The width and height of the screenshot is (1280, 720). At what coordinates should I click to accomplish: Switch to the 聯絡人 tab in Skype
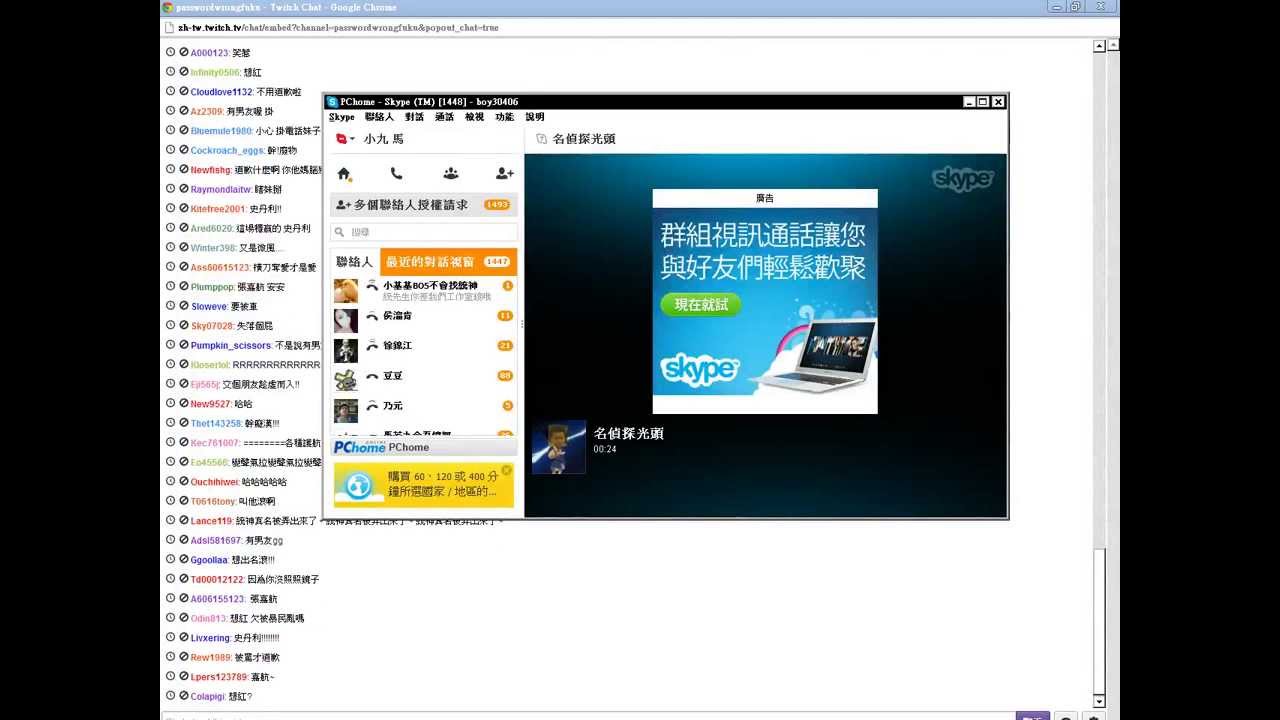(x=354, y=262)
